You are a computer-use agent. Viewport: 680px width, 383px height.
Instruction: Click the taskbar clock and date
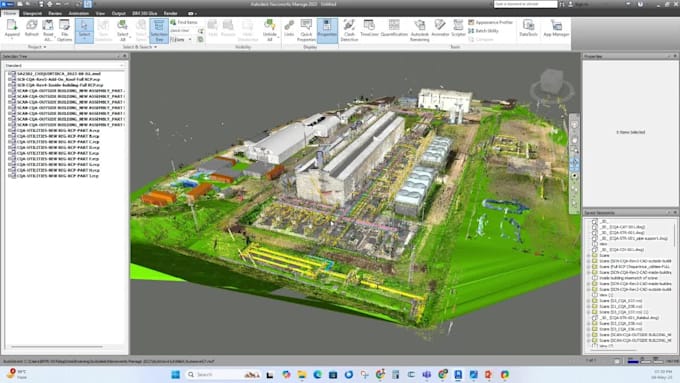pyautogui.click(x=663, y=374)
